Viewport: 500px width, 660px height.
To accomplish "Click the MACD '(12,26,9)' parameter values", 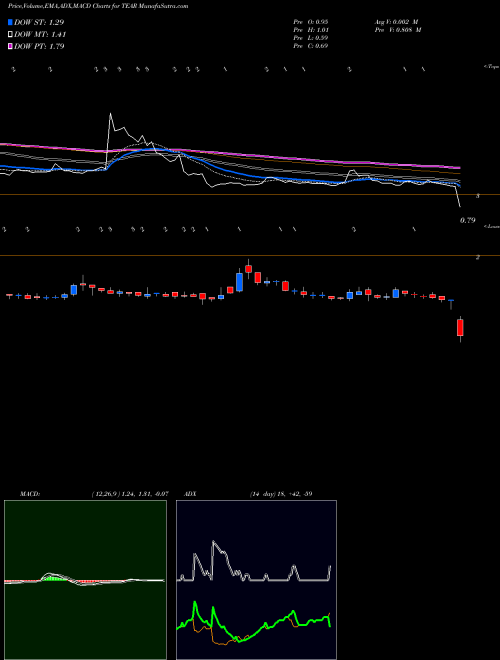I will point(130,494).
